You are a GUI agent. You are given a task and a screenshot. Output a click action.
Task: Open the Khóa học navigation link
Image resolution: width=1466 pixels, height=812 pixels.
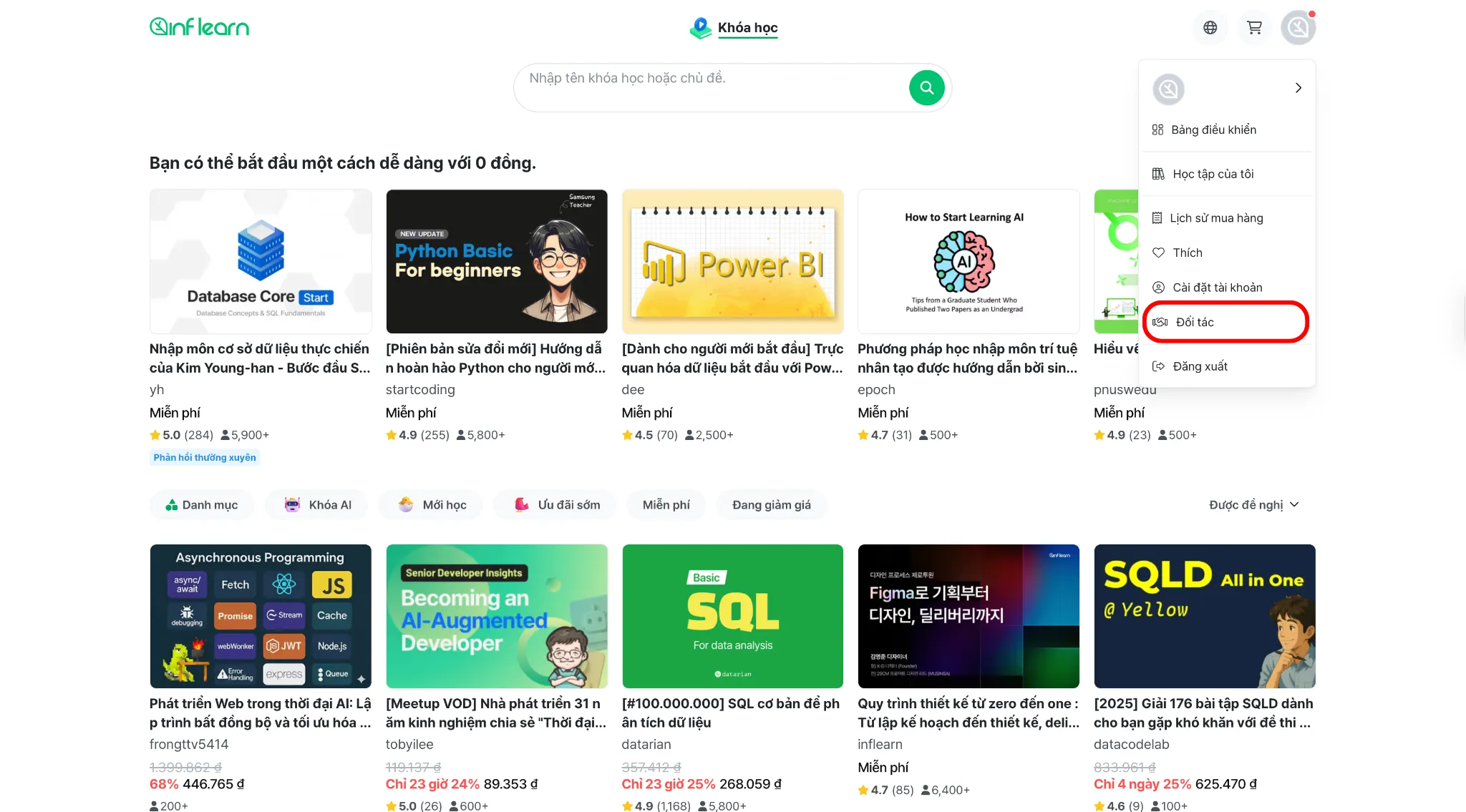point(747,28)
